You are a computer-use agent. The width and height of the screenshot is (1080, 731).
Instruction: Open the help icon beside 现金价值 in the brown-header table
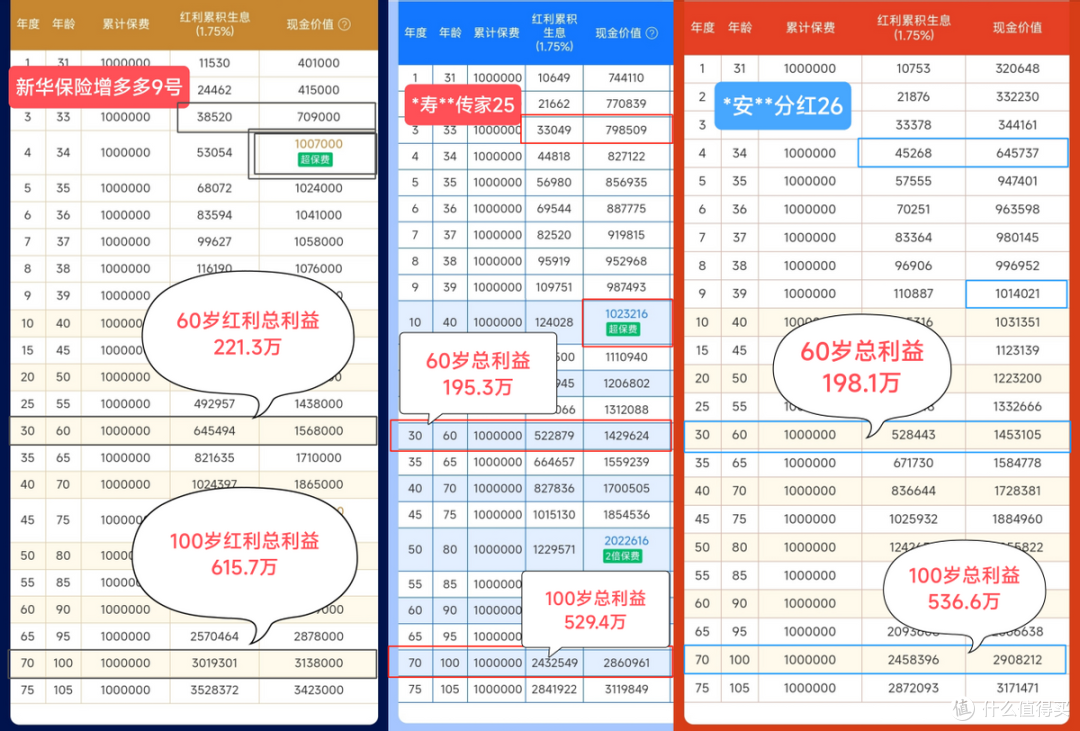[344, 24]
